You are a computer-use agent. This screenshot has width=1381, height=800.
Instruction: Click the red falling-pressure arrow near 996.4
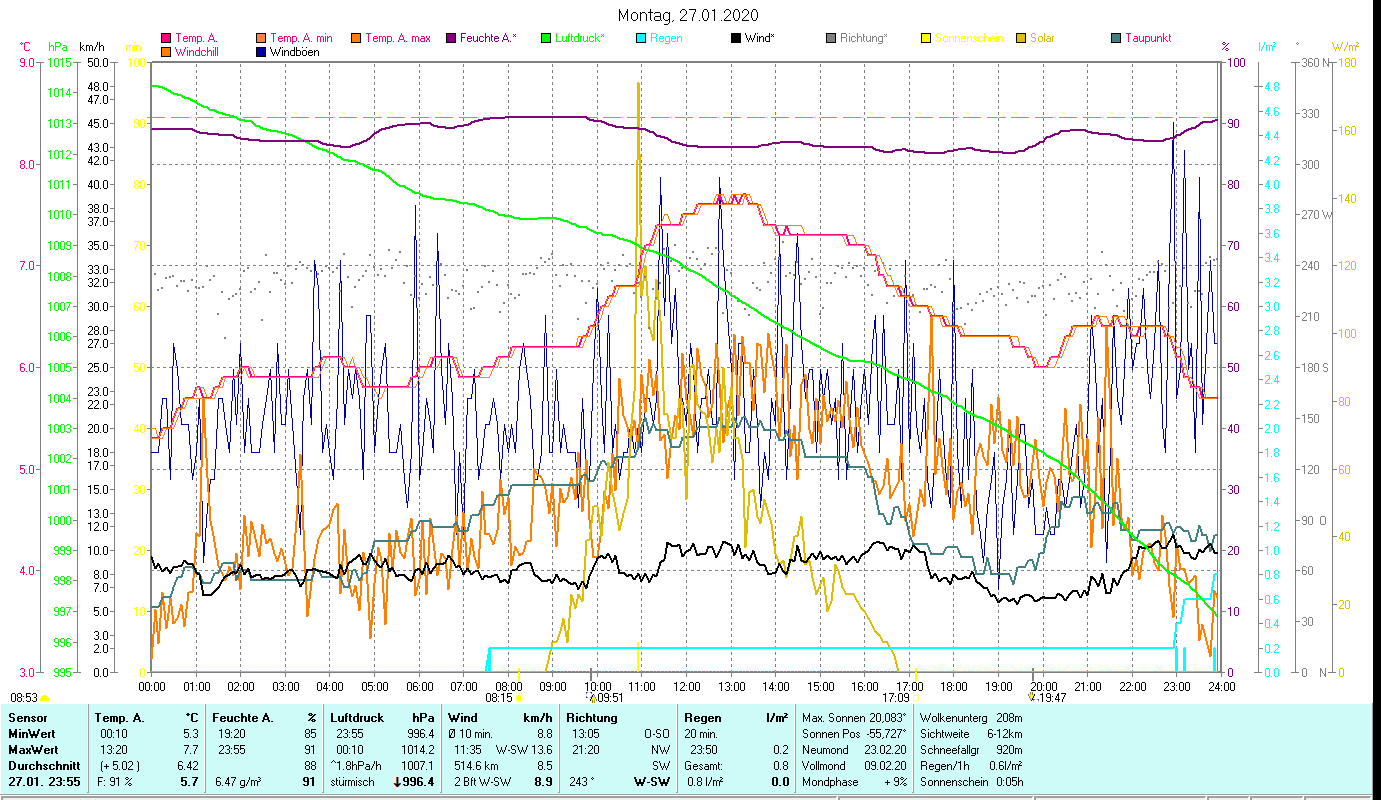click(396, 782)
